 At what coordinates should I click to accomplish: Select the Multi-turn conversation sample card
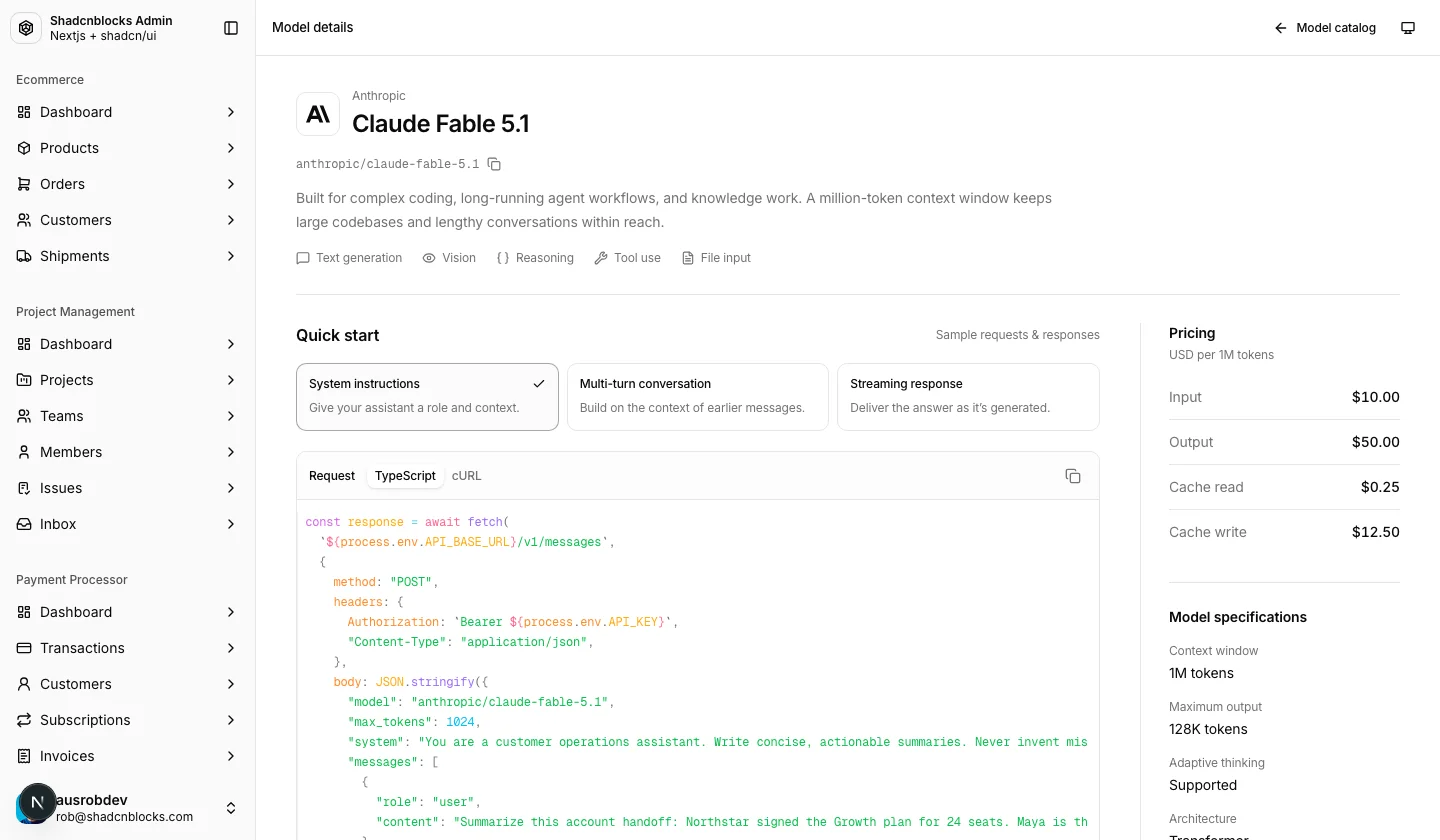click(698, 397)
